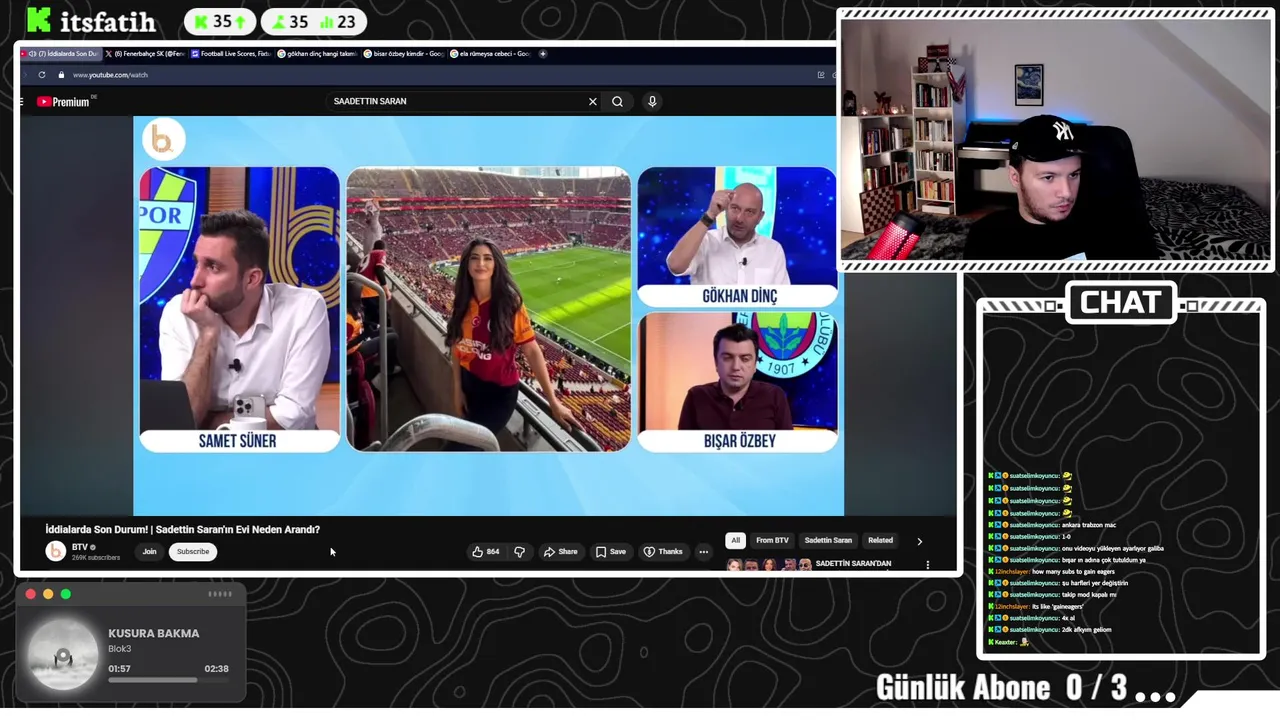Switch to bisar özbey kimdir Google tab
Screen dimensions: 1280x720
(x=403, y=54)
